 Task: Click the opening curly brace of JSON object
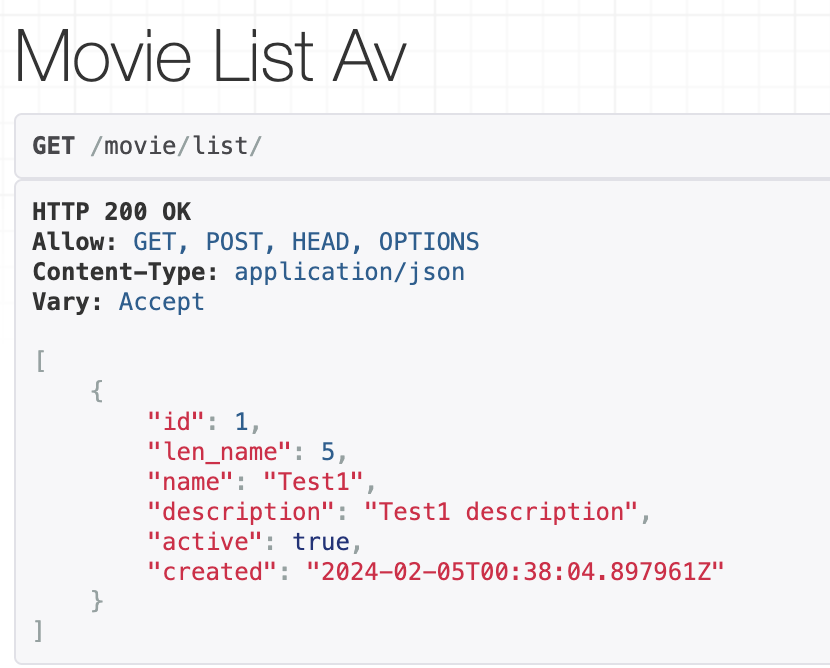(x=97, y=392)
